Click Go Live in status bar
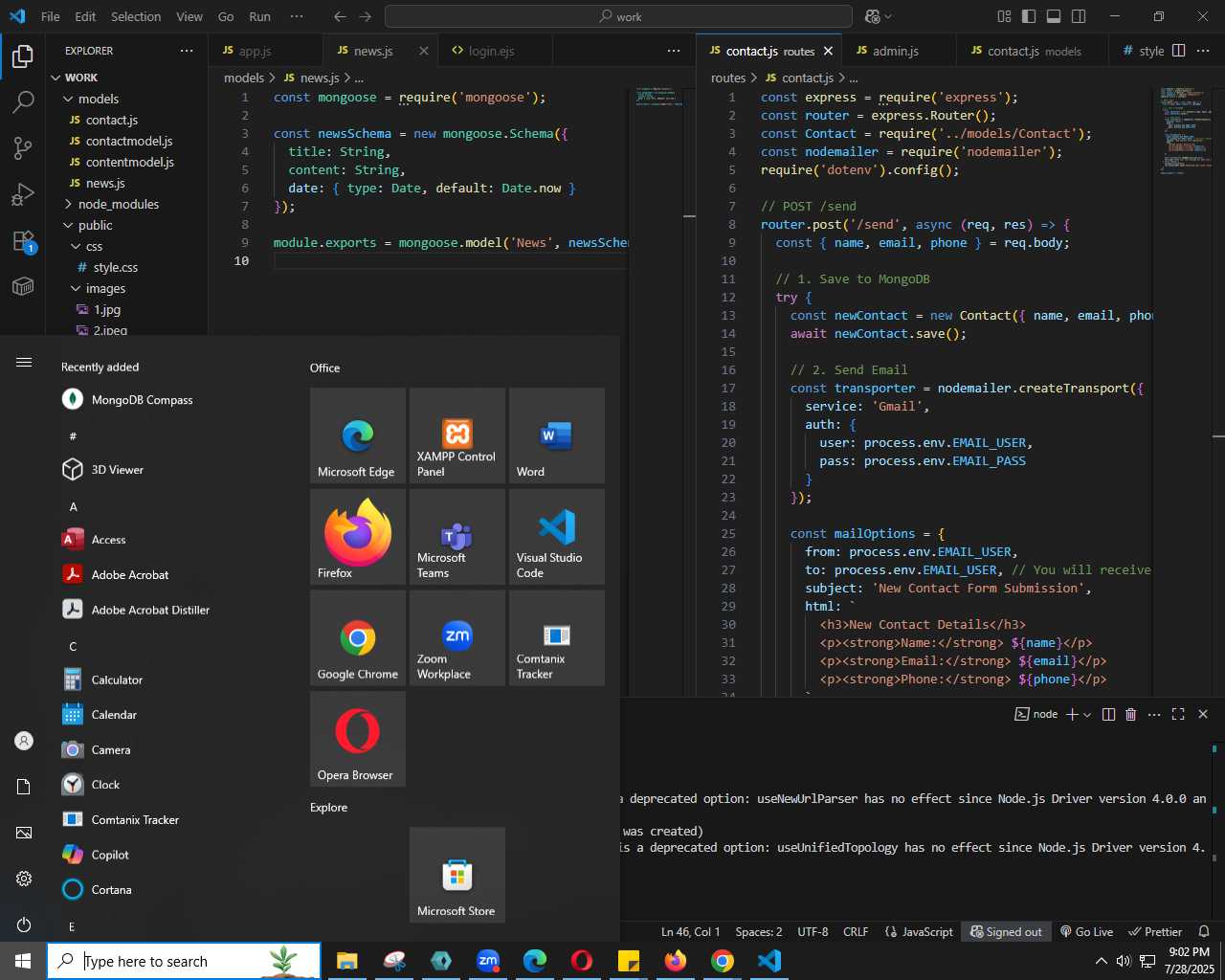This screenshot has width=1225, height=980. [1086, 931]
